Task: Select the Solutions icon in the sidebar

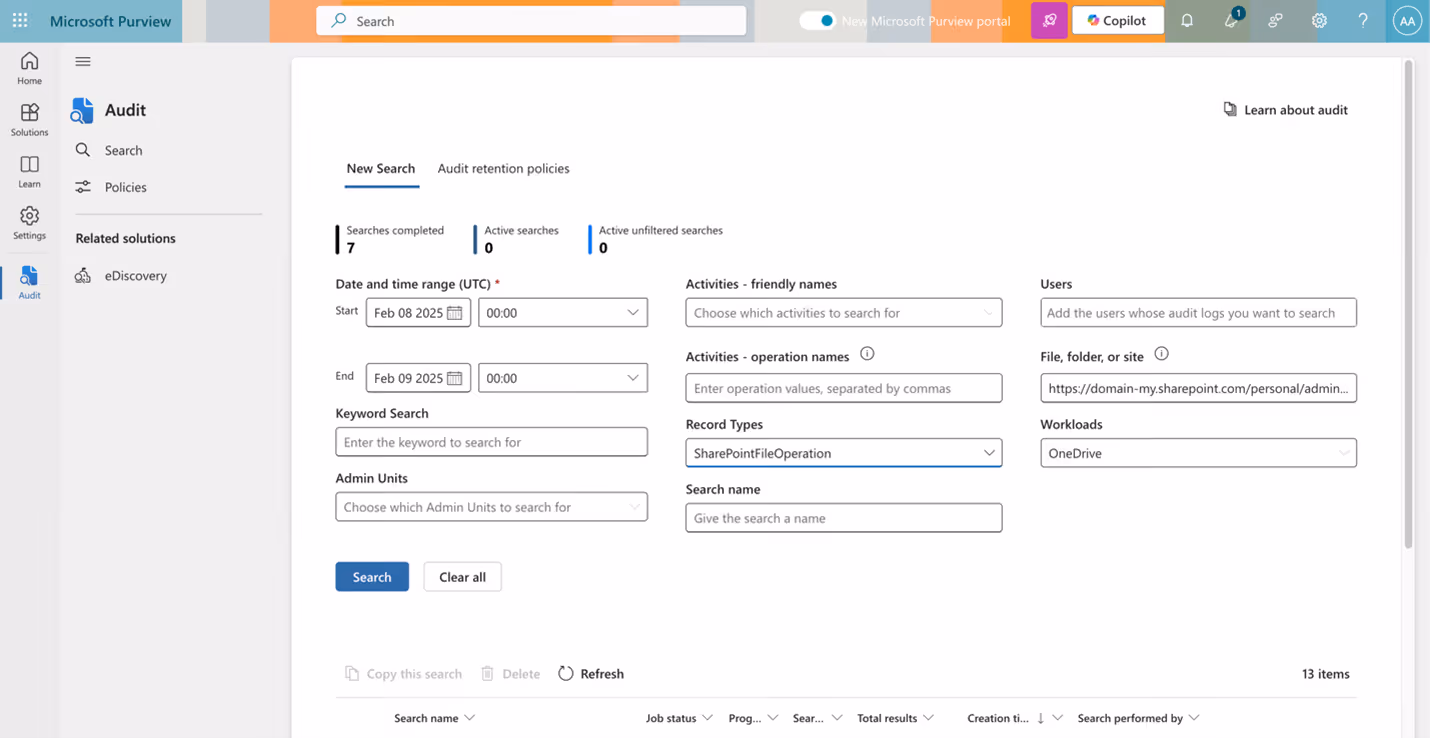Action: point(29,118)
